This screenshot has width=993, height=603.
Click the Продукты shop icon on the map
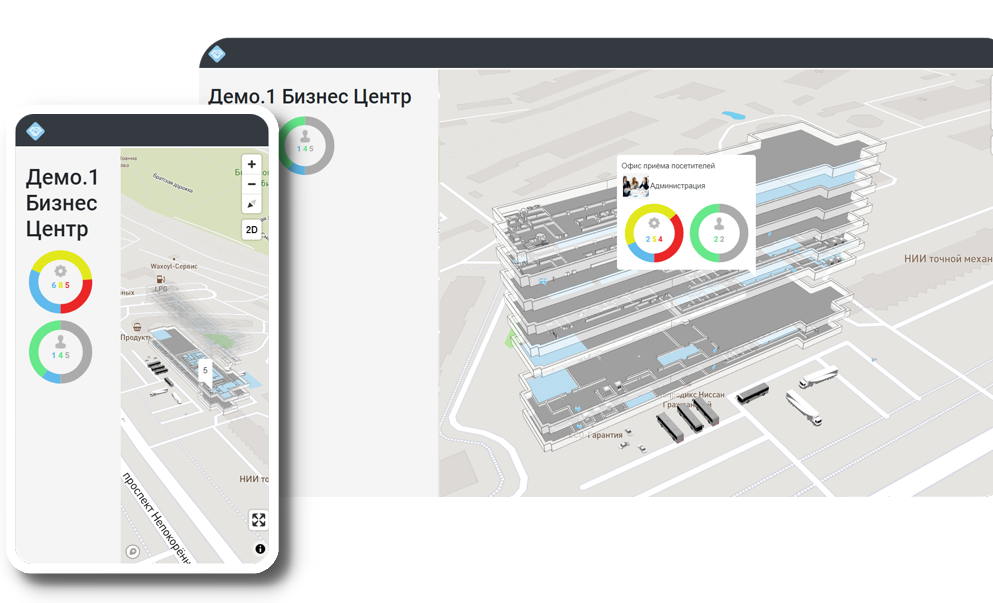pyautogui.click(x=137, y=327)
